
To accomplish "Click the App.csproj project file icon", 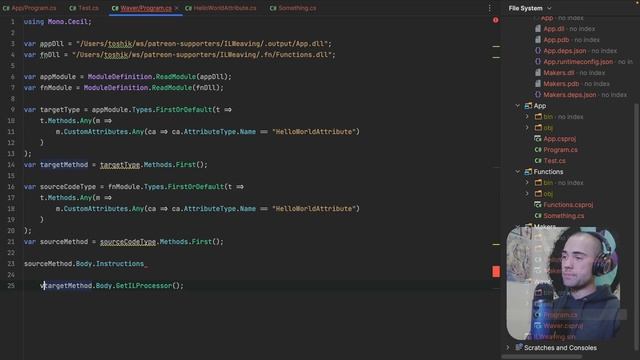I will pyautogui.click(x=538, y=139).
